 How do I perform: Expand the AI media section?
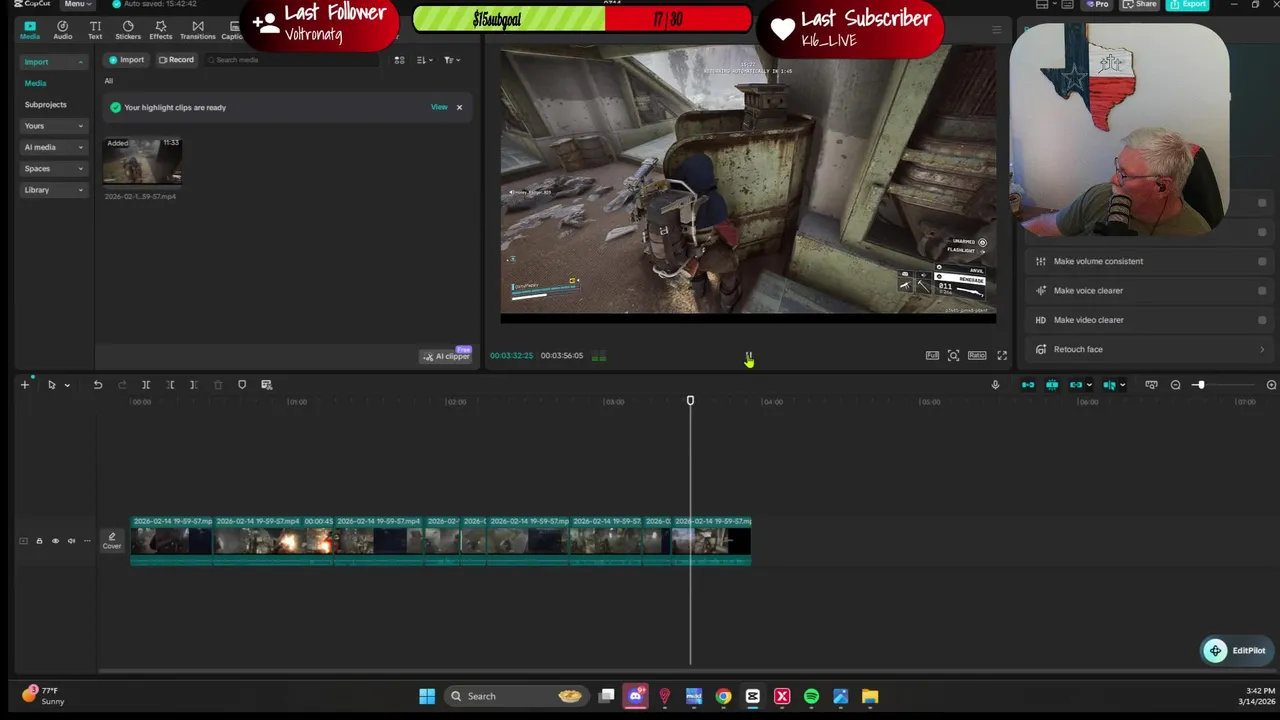[x=53, y=147]
